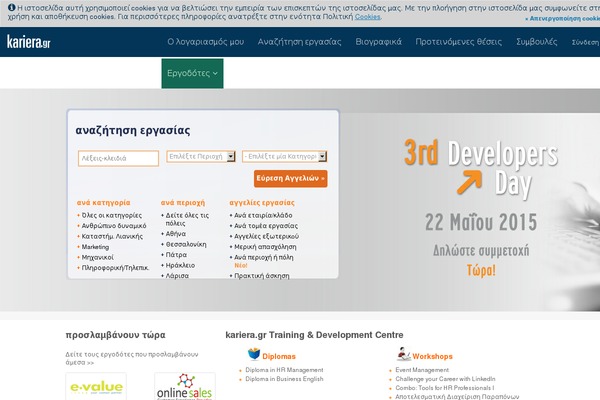Click kariera.gr Training & Development Centre heading

pyautogui.click(x=314, y=335)
